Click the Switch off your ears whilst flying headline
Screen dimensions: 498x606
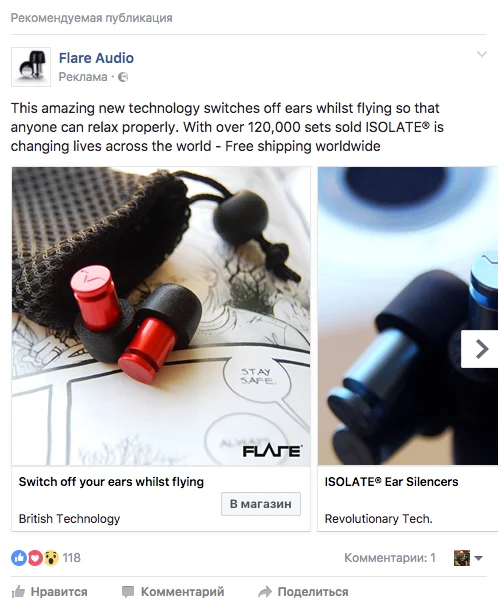coord(111,482)
